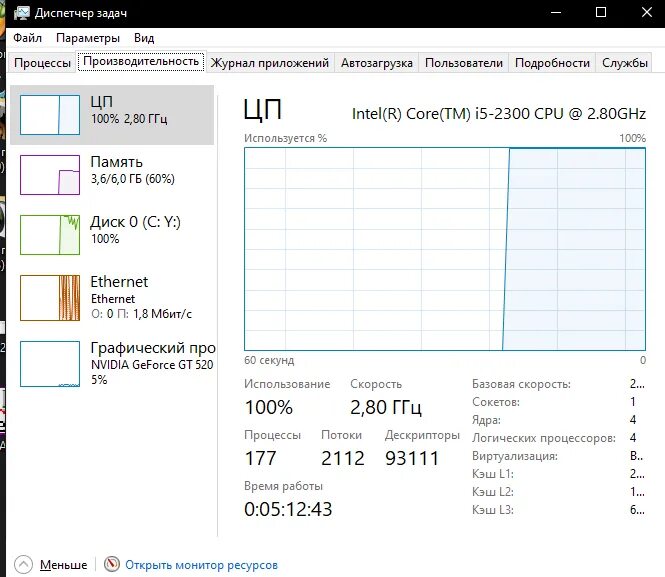Click the Скорость 2,80 ГГц value
This screenshot has height=577, width=665.
coord(386,407)
